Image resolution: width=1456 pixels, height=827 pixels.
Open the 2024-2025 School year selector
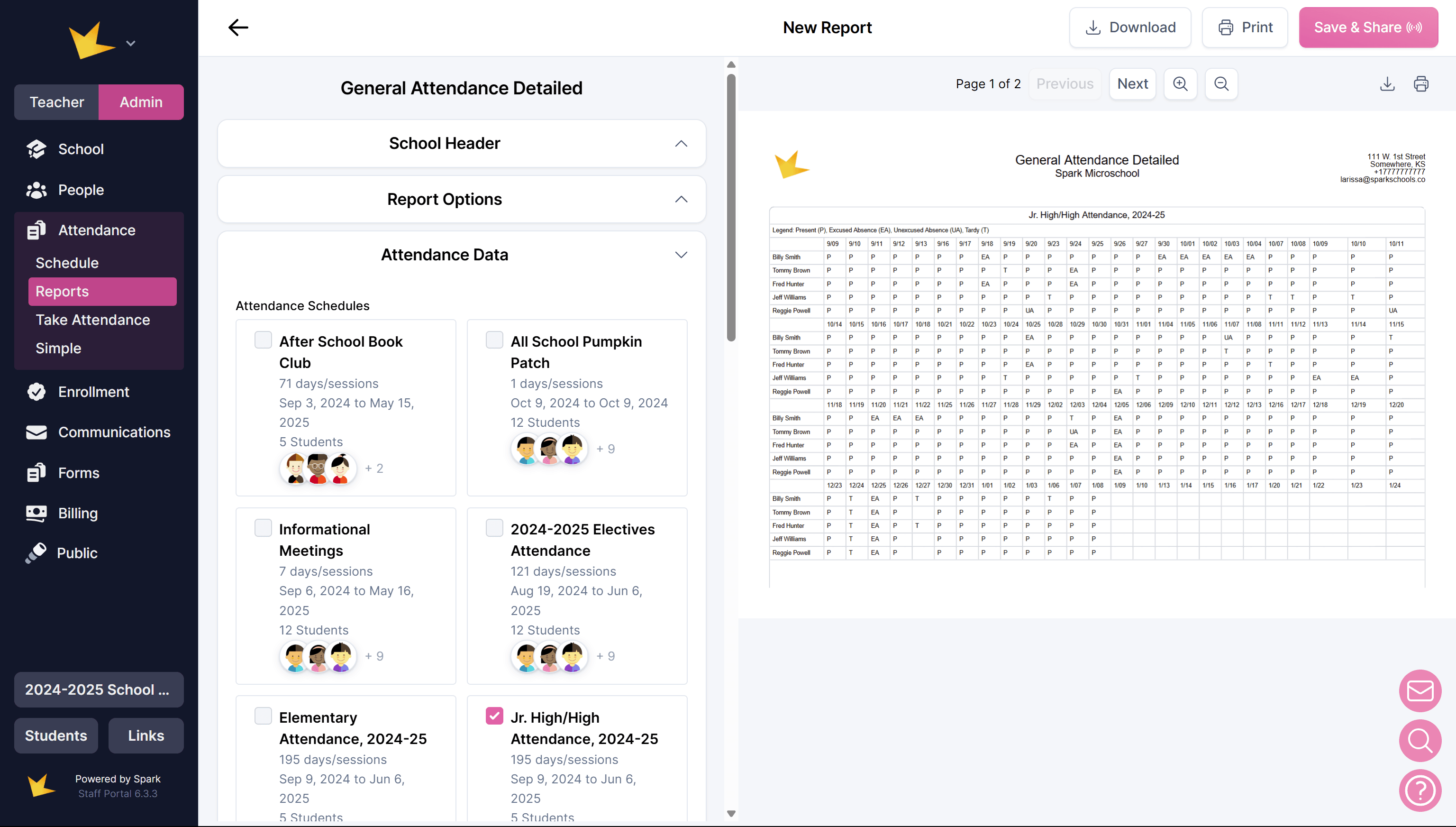[x=99, y=689]
